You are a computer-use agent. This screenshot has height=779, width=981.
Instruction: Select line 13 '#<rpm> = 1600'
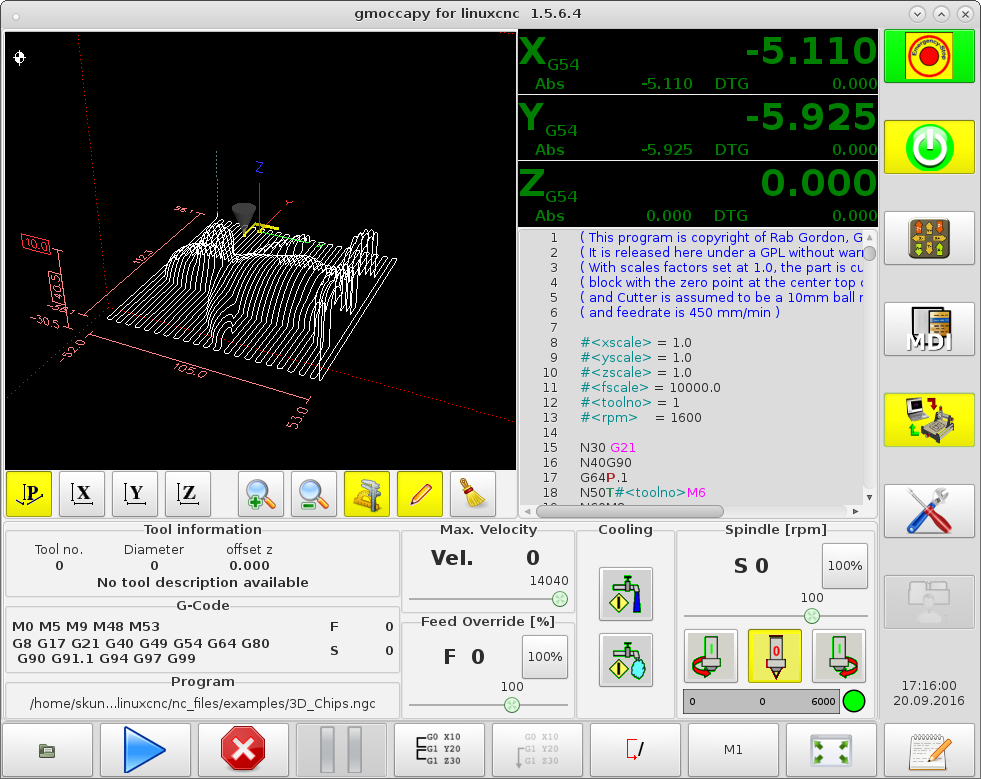tap(641, 417)
